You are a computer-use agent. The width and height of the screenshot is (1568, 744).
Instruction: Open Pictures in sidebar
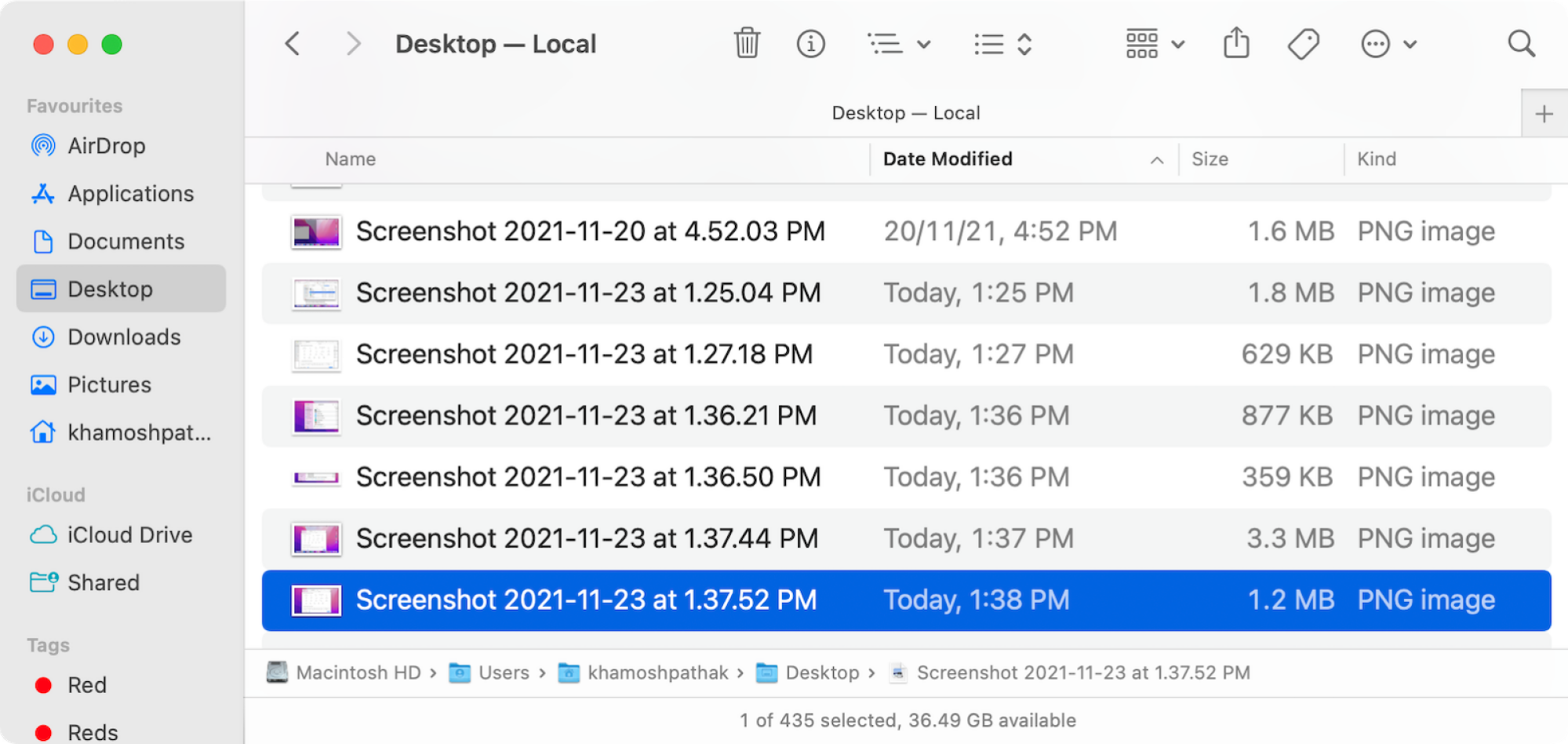121,385
